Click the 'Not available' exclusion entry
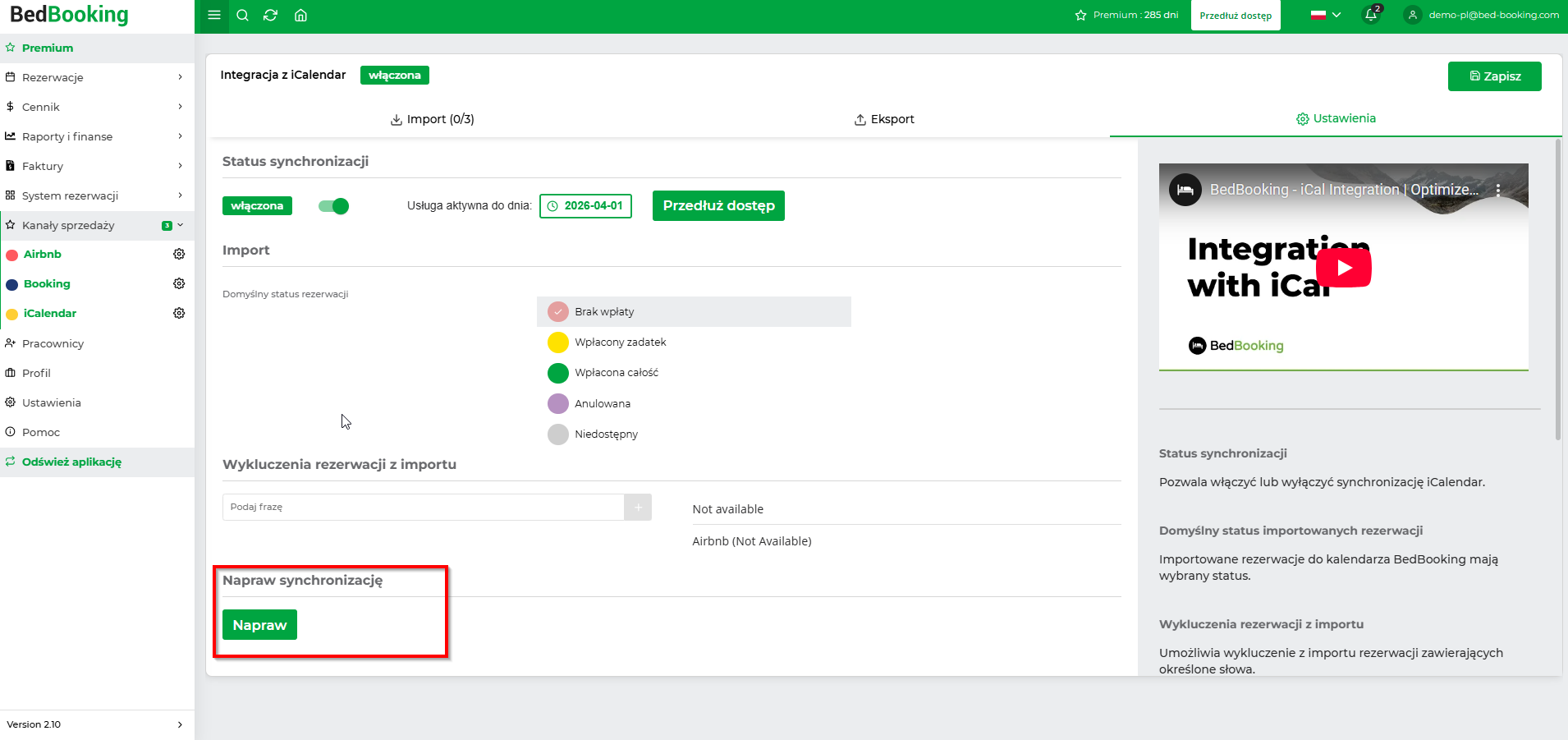Screen dimensions: 1568x740 click(728, 509)
